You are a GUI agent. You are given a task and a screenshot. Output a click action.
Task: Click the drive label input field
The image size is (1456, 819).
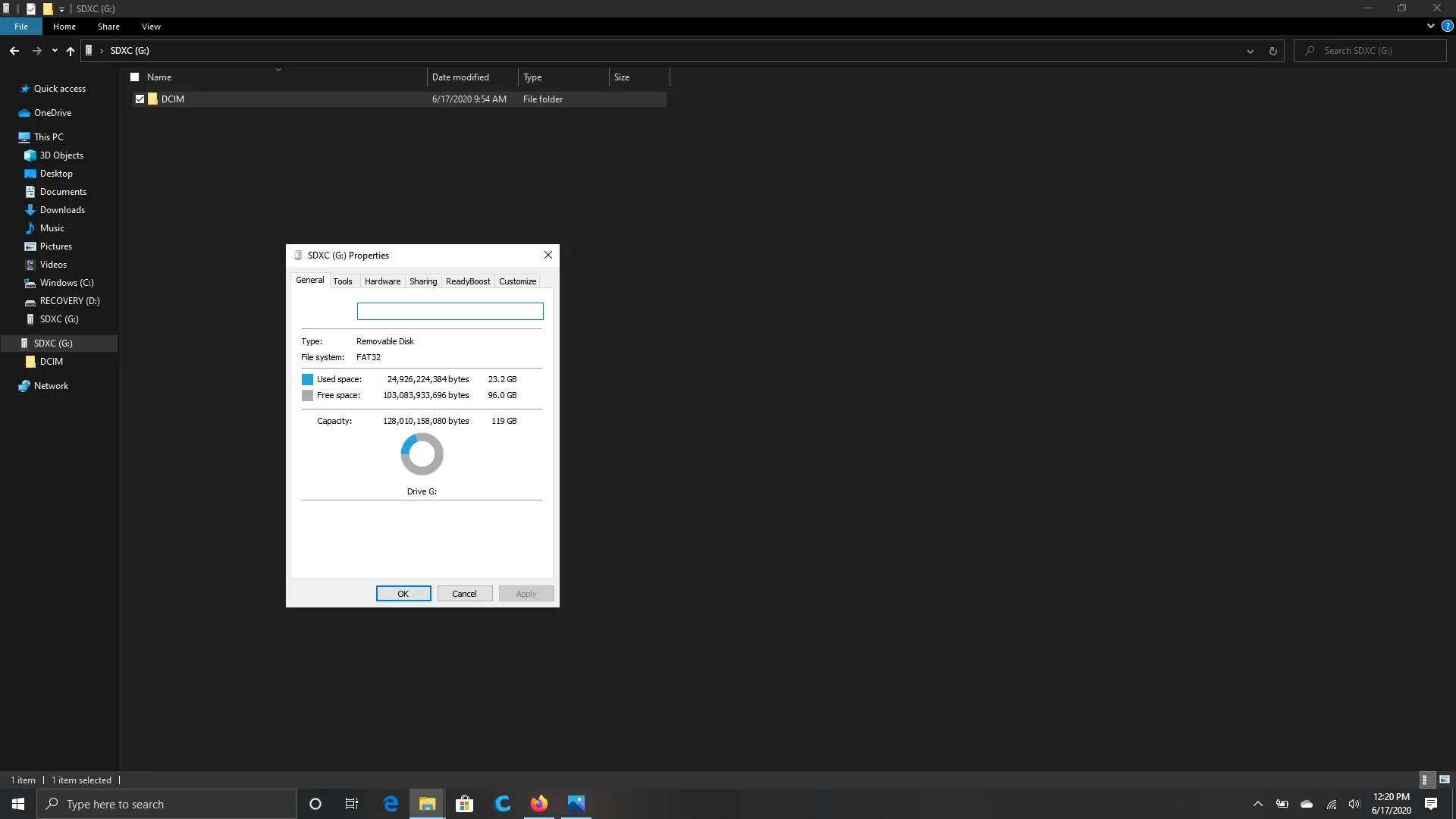tap(450, 312)
